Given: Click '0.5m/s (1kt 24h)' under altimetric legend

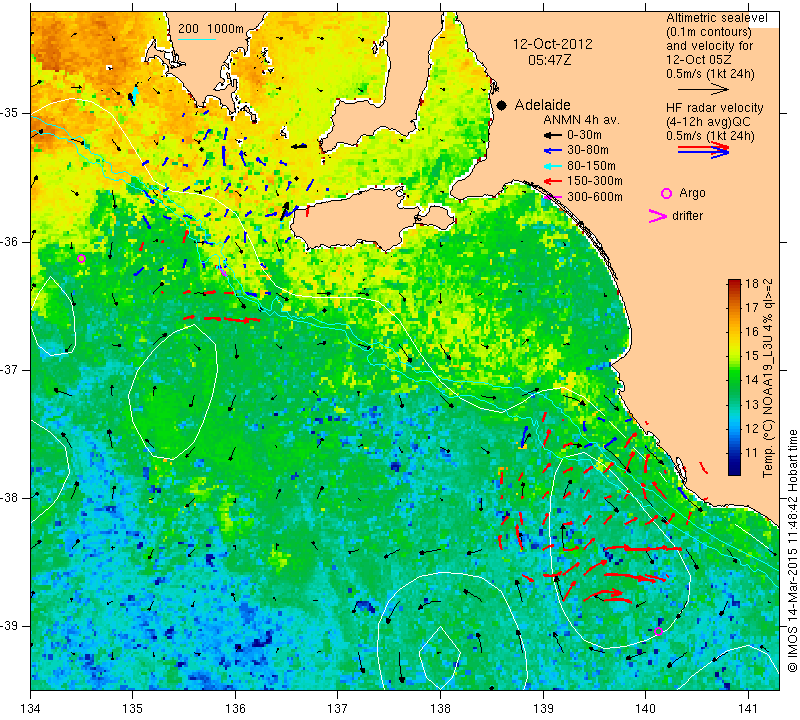Looking at the screenshot, I should click(x=710, y=74).
